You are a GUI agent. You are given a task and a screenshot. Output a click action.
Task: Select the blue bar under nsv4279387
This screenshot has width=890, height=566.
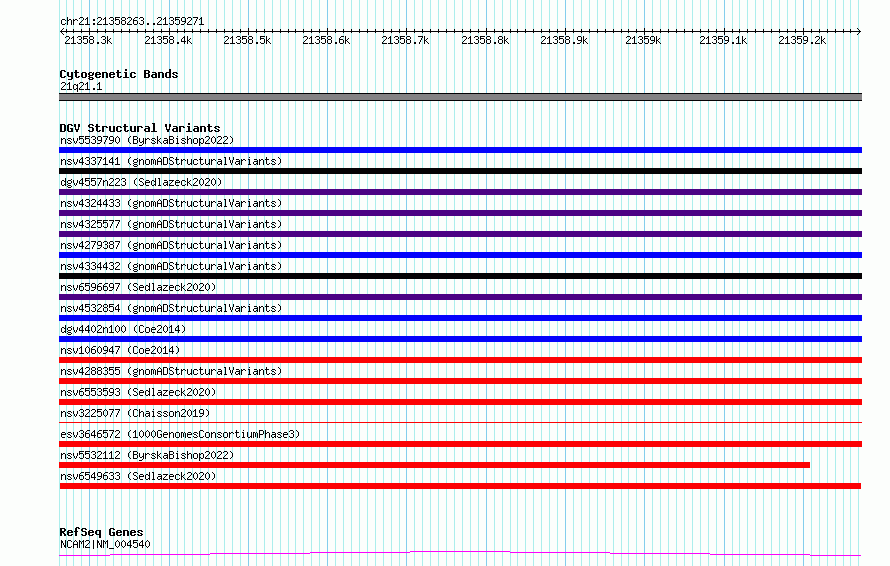click(x=460, y=255)
